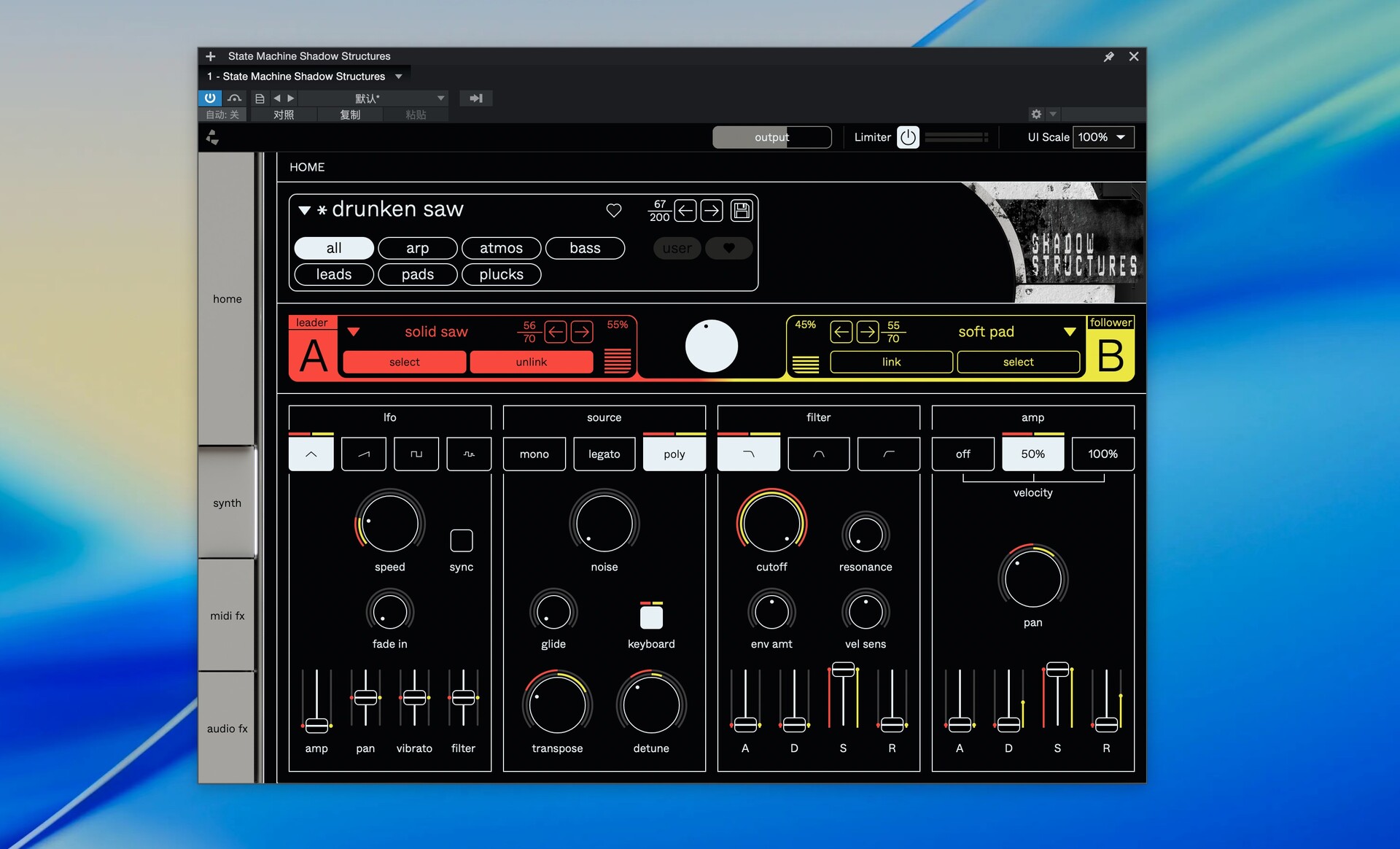Viewport: 1400px width, 849px height.
Task: Click the red select button in layer A
Action: point(405,362)
